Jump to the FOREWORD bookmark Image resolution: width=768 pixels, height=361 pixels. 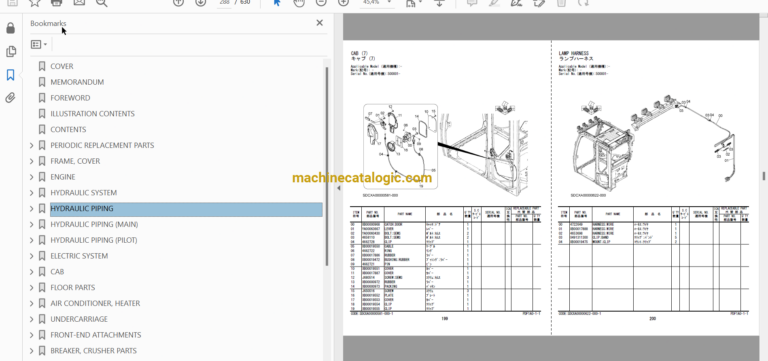pyautogui.click(x=70, y=98)
